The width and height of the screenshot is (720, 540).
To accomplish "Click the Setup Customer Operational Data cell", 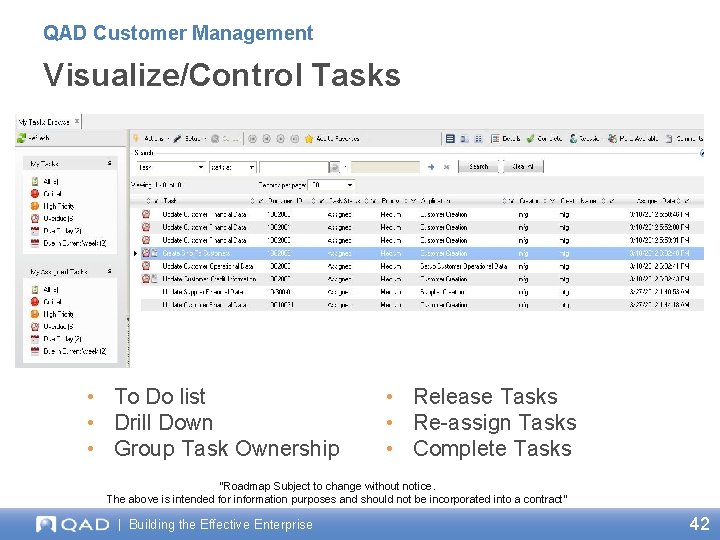I will click(464, 266).
